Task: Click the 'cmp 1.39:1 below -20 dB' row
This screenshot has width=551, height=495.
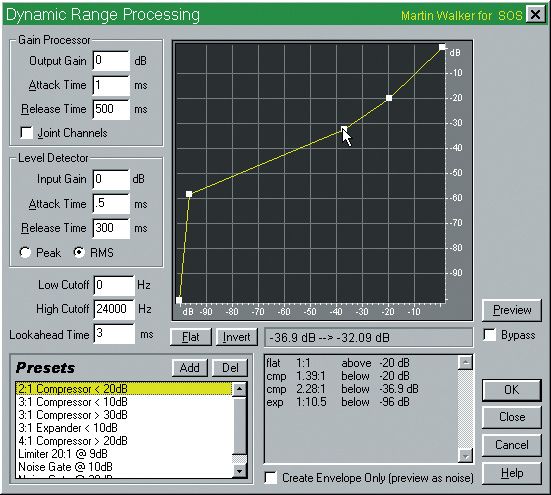Action: [x=338, y=376]
